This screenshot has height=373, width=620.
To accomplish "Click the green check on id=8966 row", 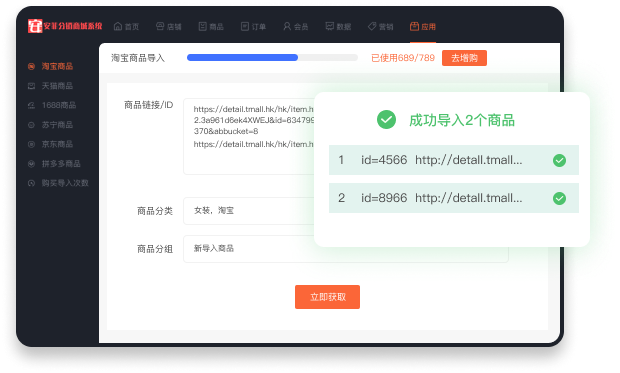I will click(x=559, y=198).
